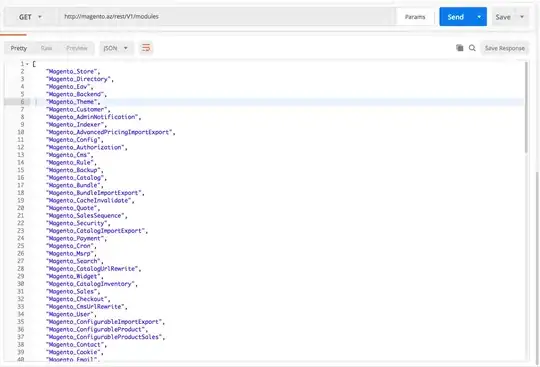Click the Save Response button
540x367 pixels.
[x=505, y=48]
